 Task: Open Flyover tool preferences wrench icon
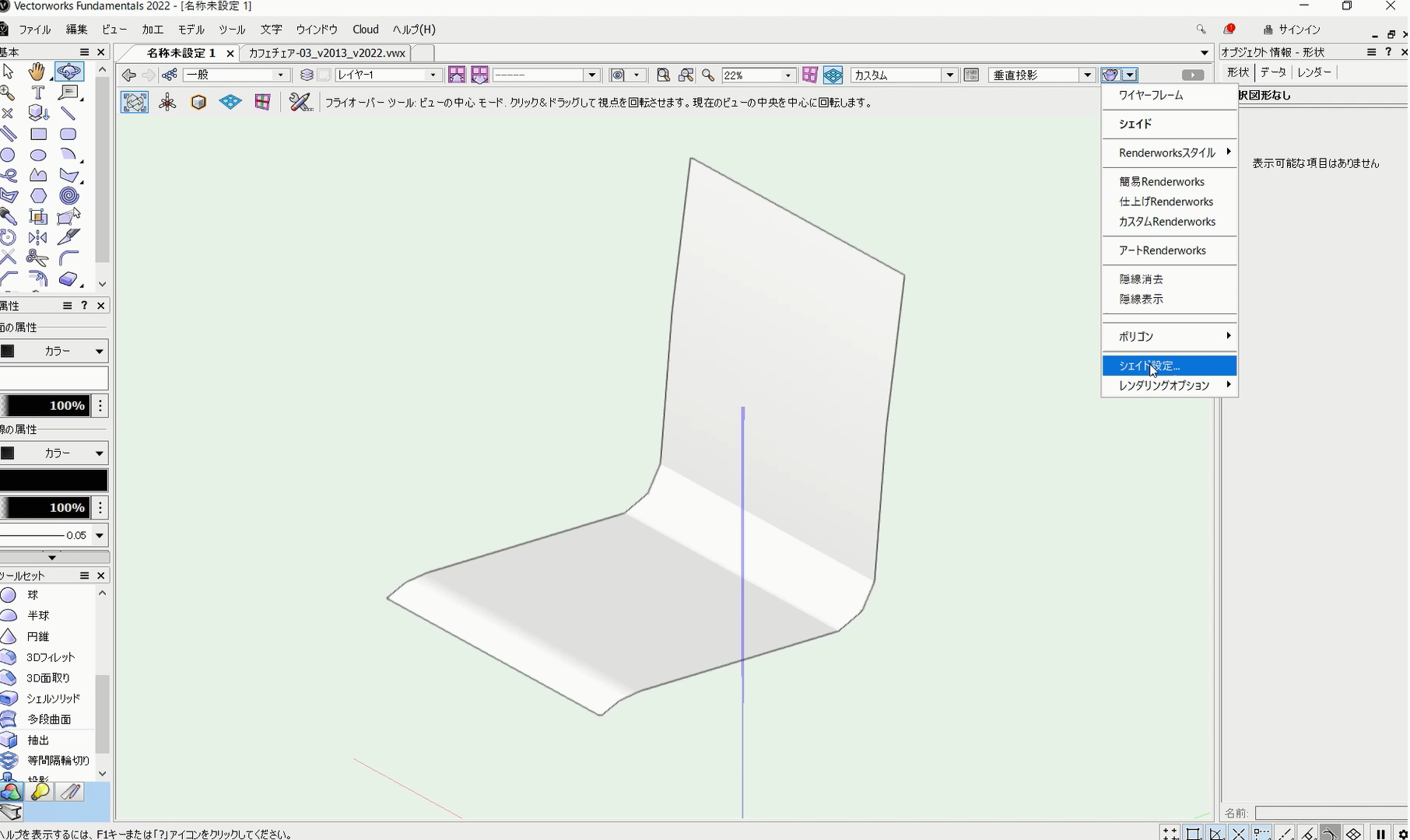[300, 102]
